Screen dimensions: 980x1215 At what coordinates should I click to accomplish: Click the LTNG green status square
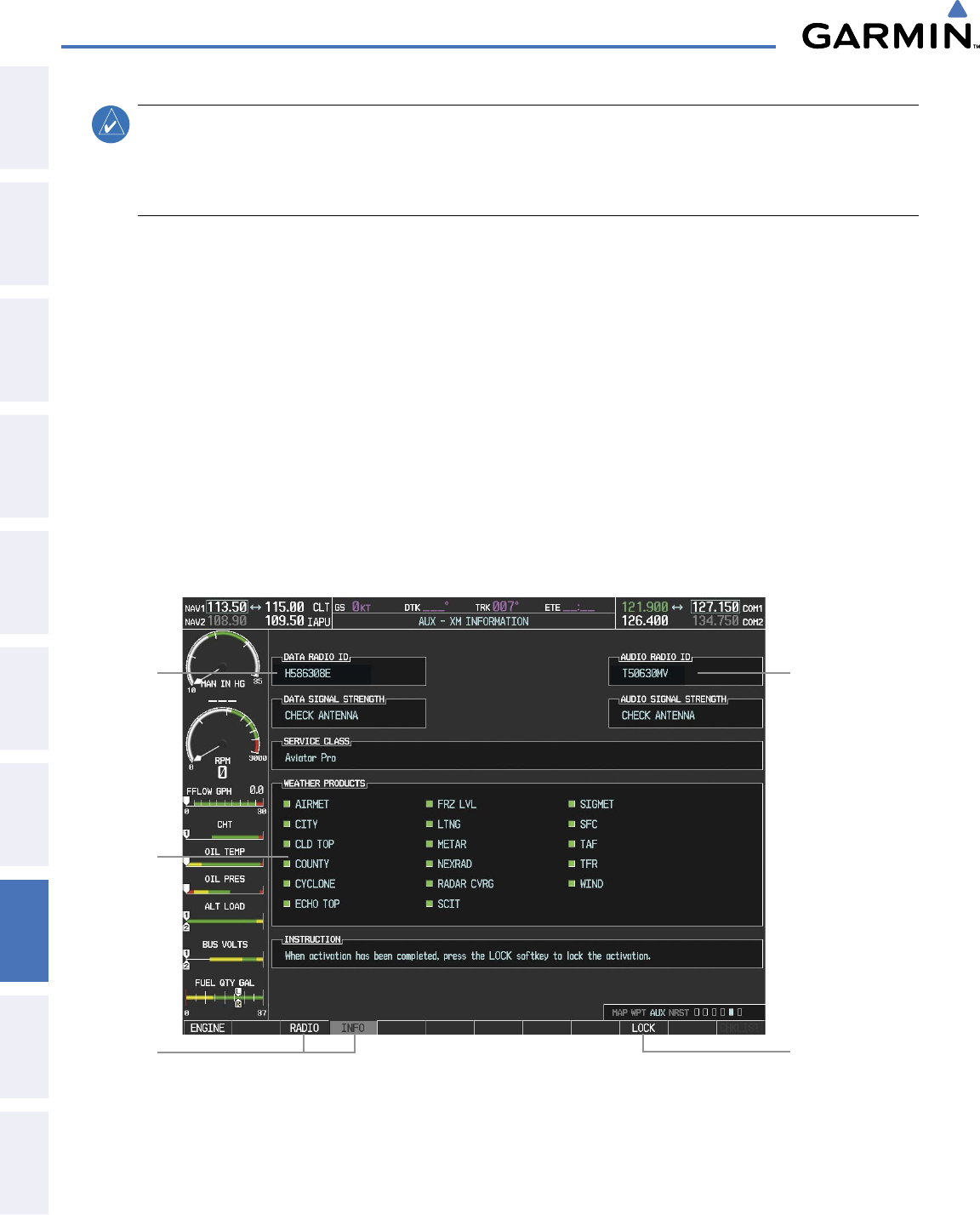tap(430, 824)
